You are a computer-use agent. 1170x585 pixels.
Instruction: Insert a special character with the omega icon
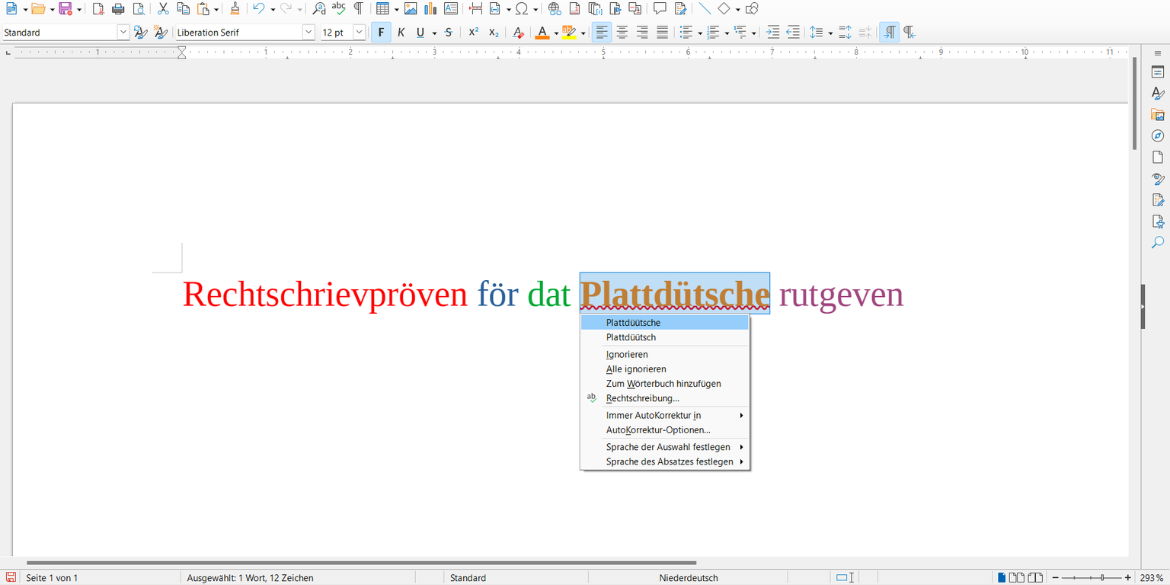coord(523,8)
